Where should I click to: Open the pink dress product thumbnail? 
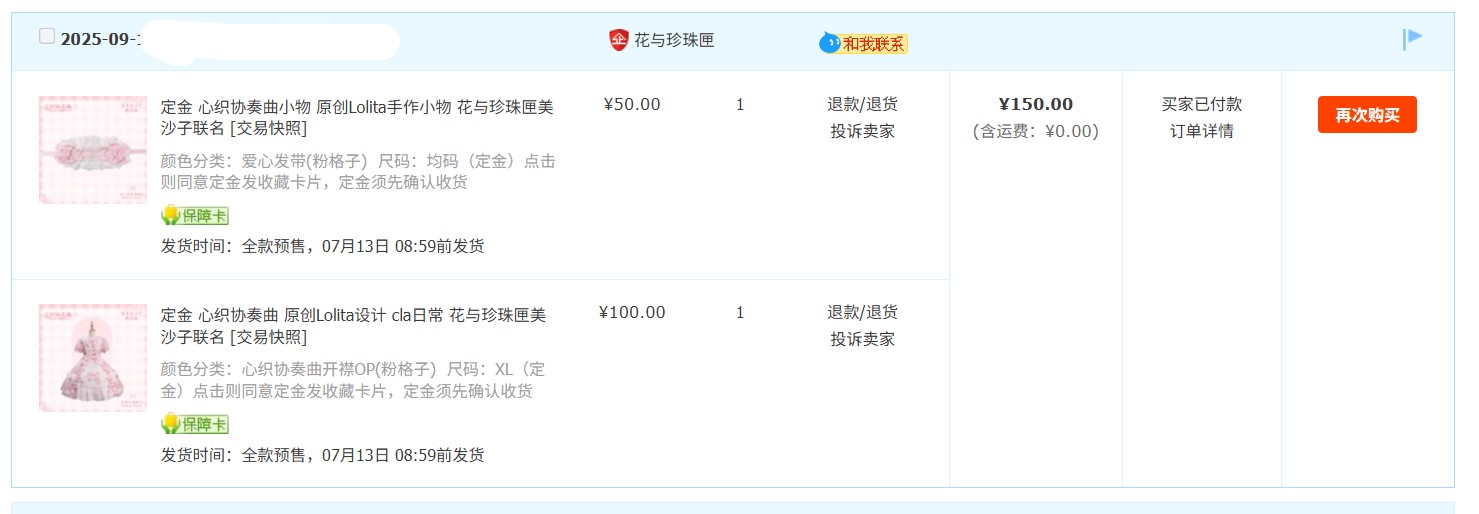pos(93,358)
